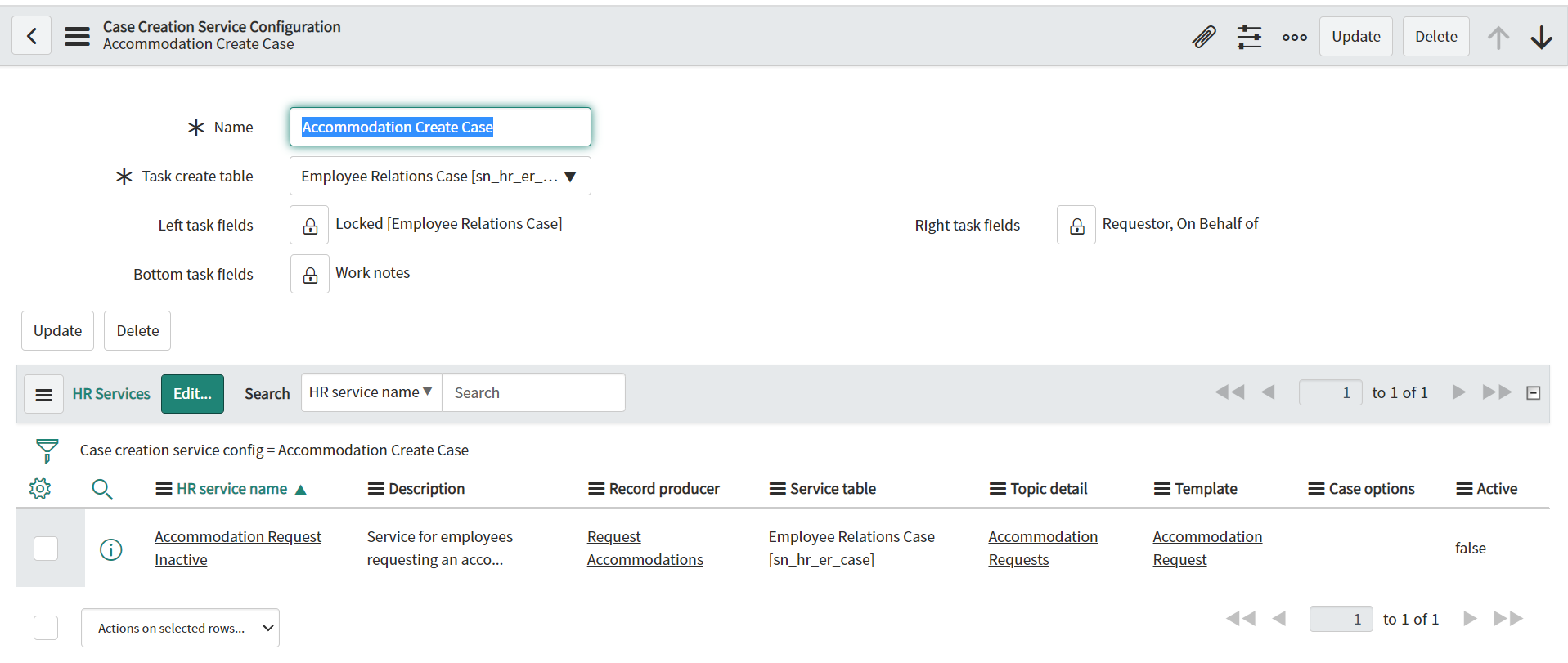Preview Accommodation Request record info icon
The image size is (1568, 663).
(111, 549)
